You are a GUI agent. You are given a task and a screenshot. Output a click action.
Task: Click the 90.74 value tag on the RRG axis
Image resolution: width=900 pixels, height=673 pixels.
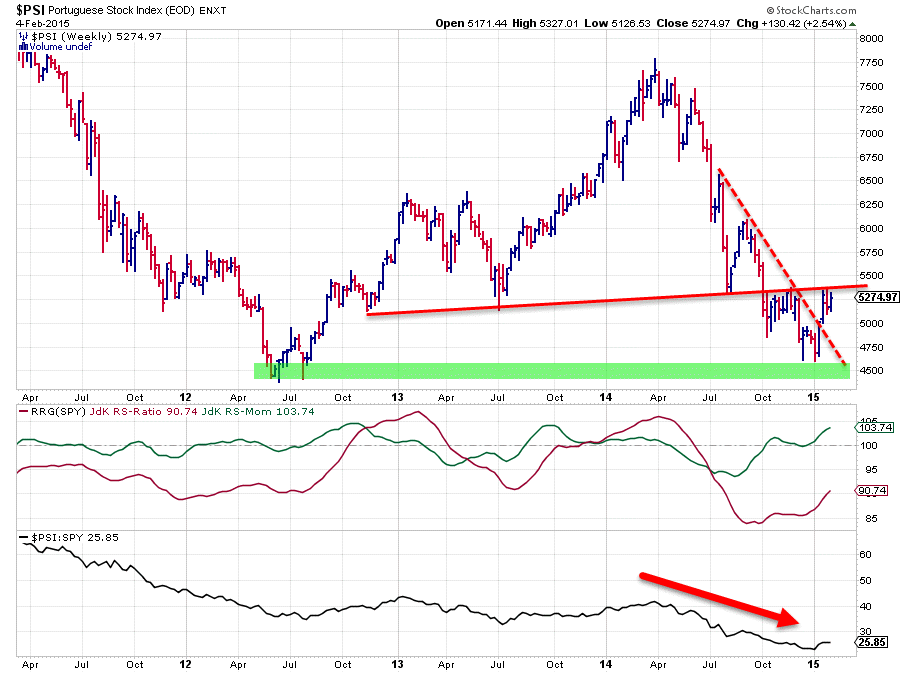coord(872,491)
